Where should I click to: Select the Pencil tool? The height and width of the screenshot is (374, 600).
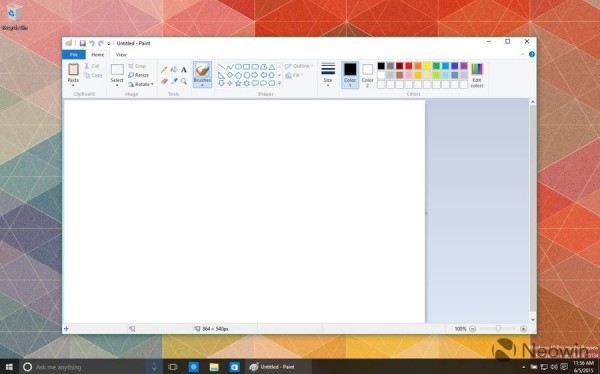point(164,70)
